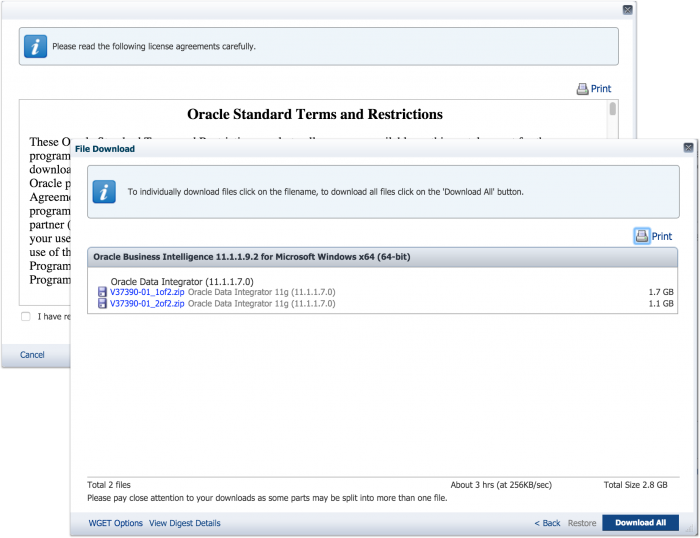
Task: Open View Digest Details
Action: [185, 523]
